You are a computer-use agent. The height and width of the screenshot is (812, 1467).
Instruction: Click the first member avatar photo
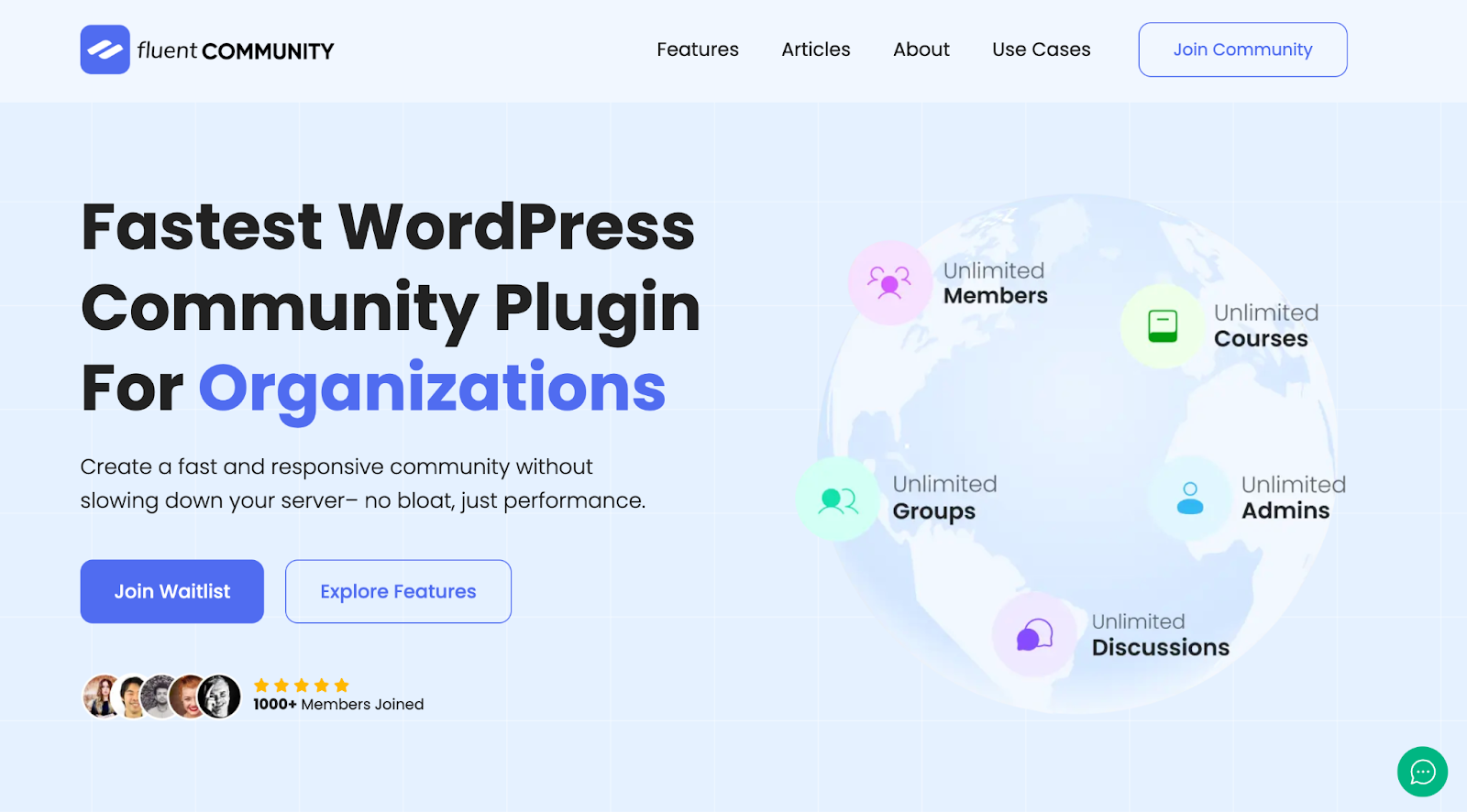tap(103, 697)
